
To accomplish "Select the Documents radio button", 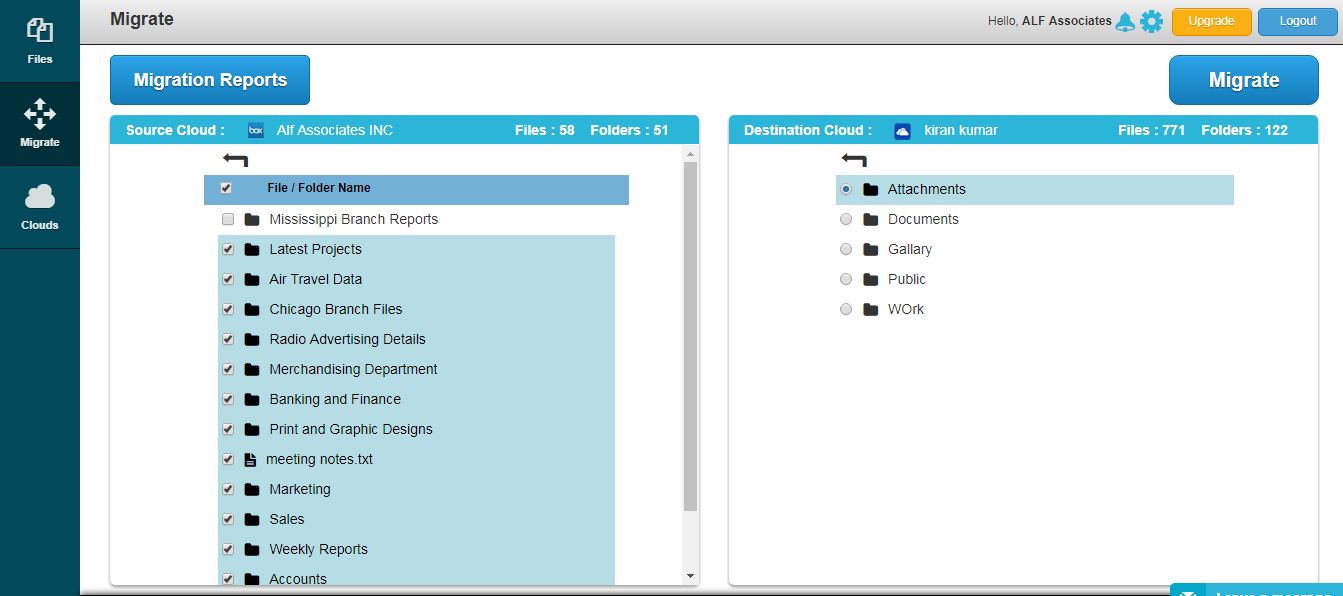I will coord(846,220).
